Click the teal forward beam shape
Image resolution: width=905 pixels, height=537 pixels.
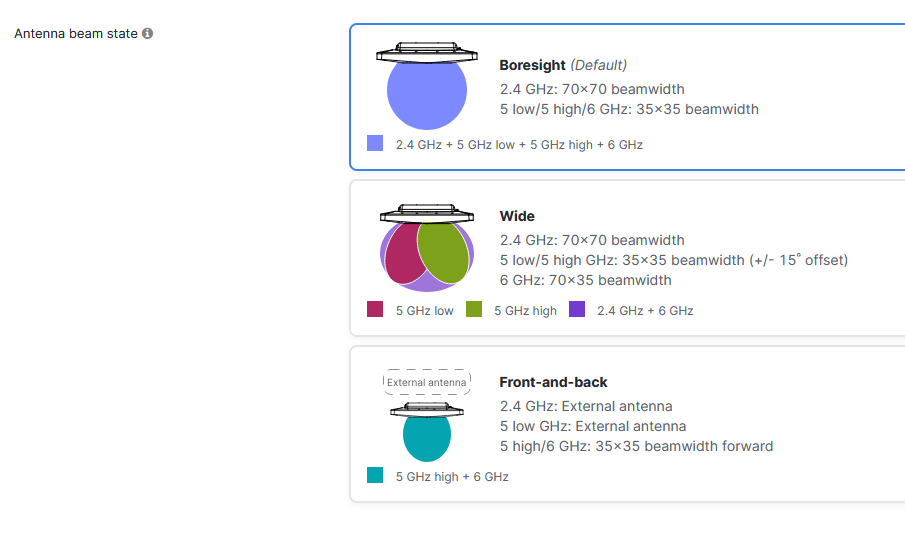[427, 437]
